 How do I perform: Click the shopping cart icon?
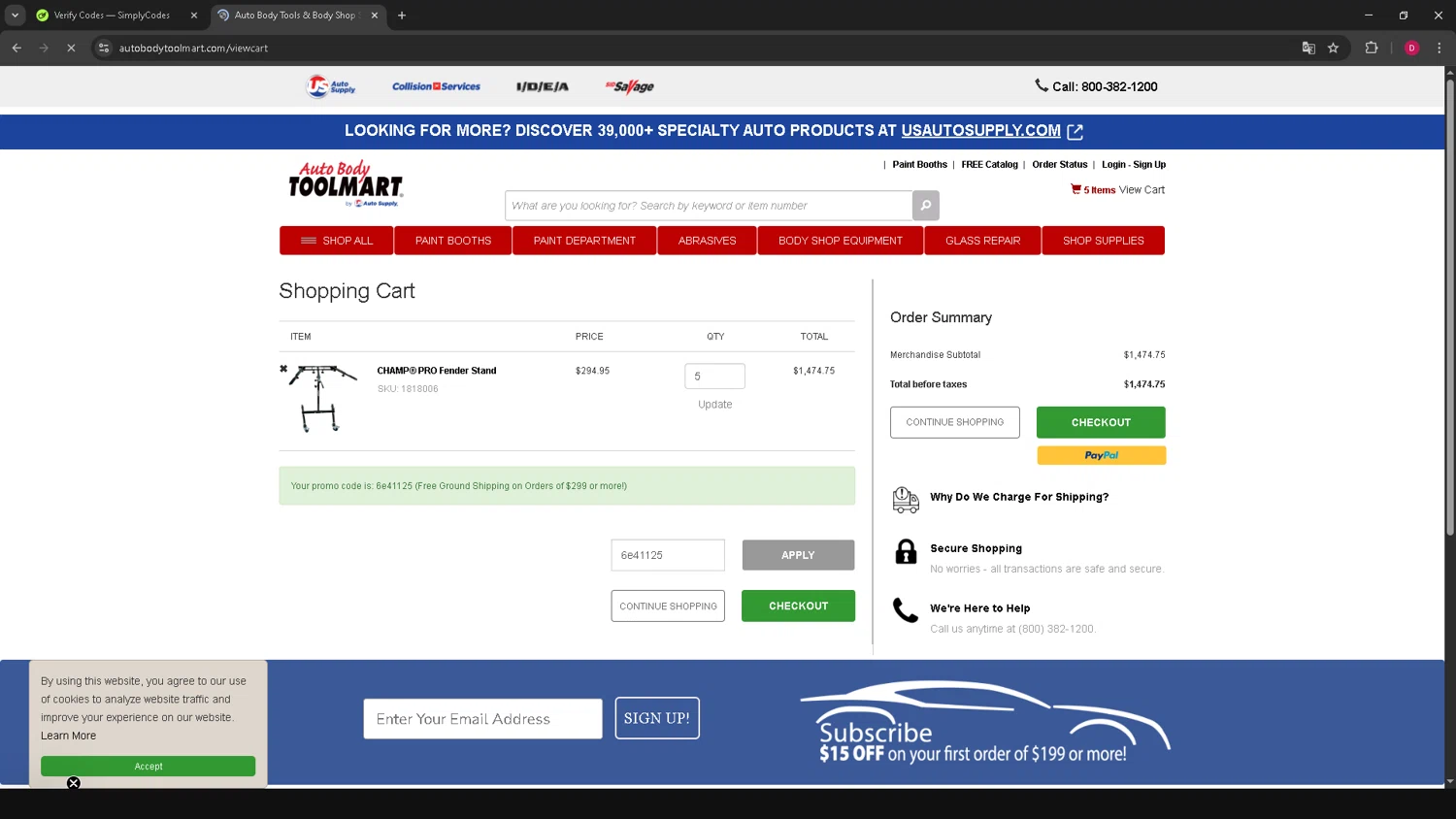pyautogui.click(x=1075, y=189)
